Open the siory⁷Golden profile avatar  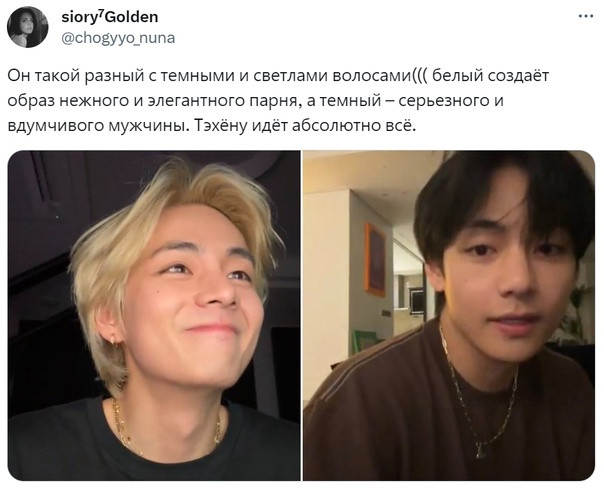(27, 27)
